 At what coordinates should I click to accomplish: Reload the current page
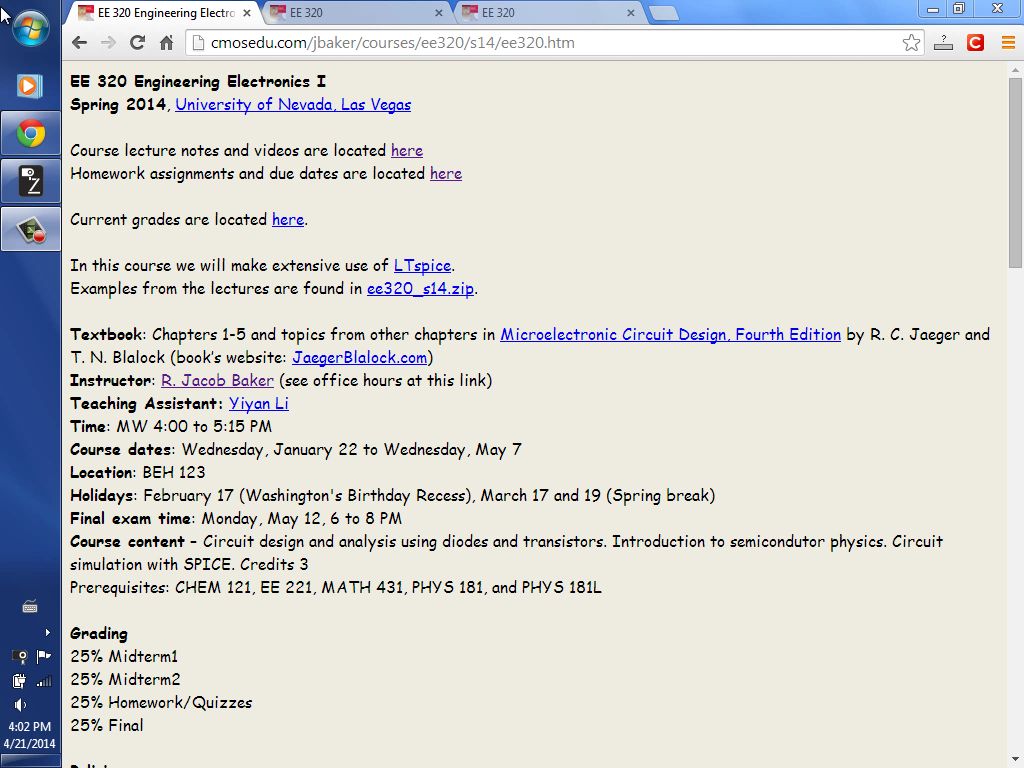pyautogui.click(x=137, y=43)
